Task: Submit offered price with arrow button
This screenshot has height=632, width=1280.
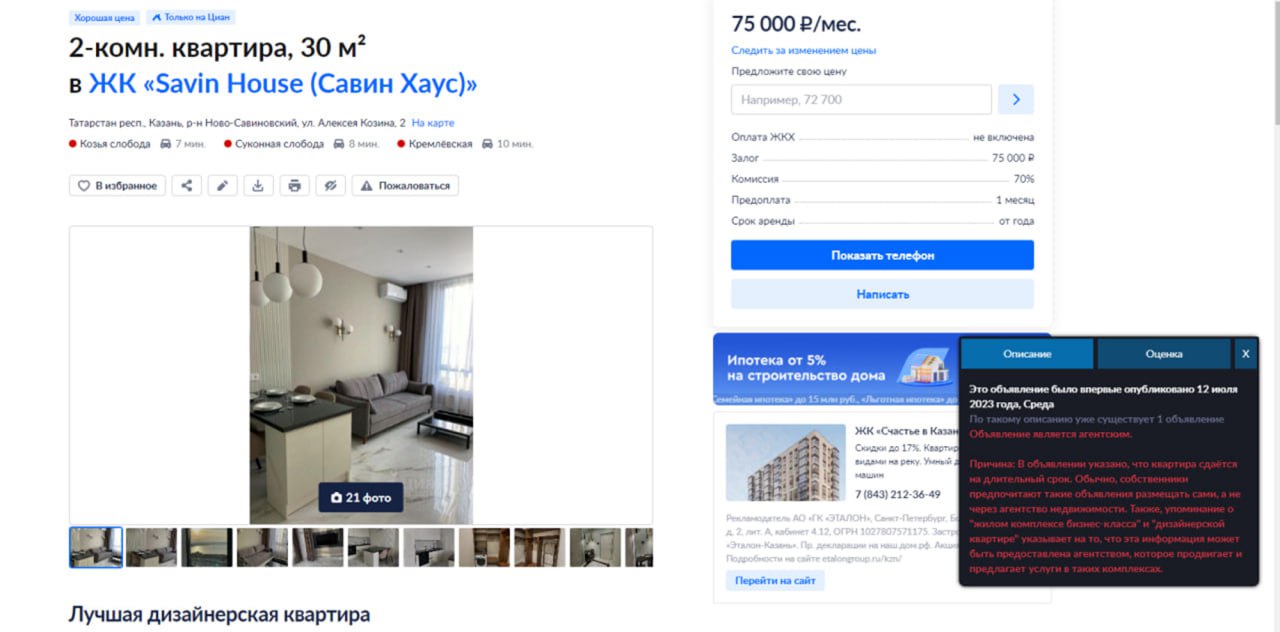Action: pos(1016,99)
